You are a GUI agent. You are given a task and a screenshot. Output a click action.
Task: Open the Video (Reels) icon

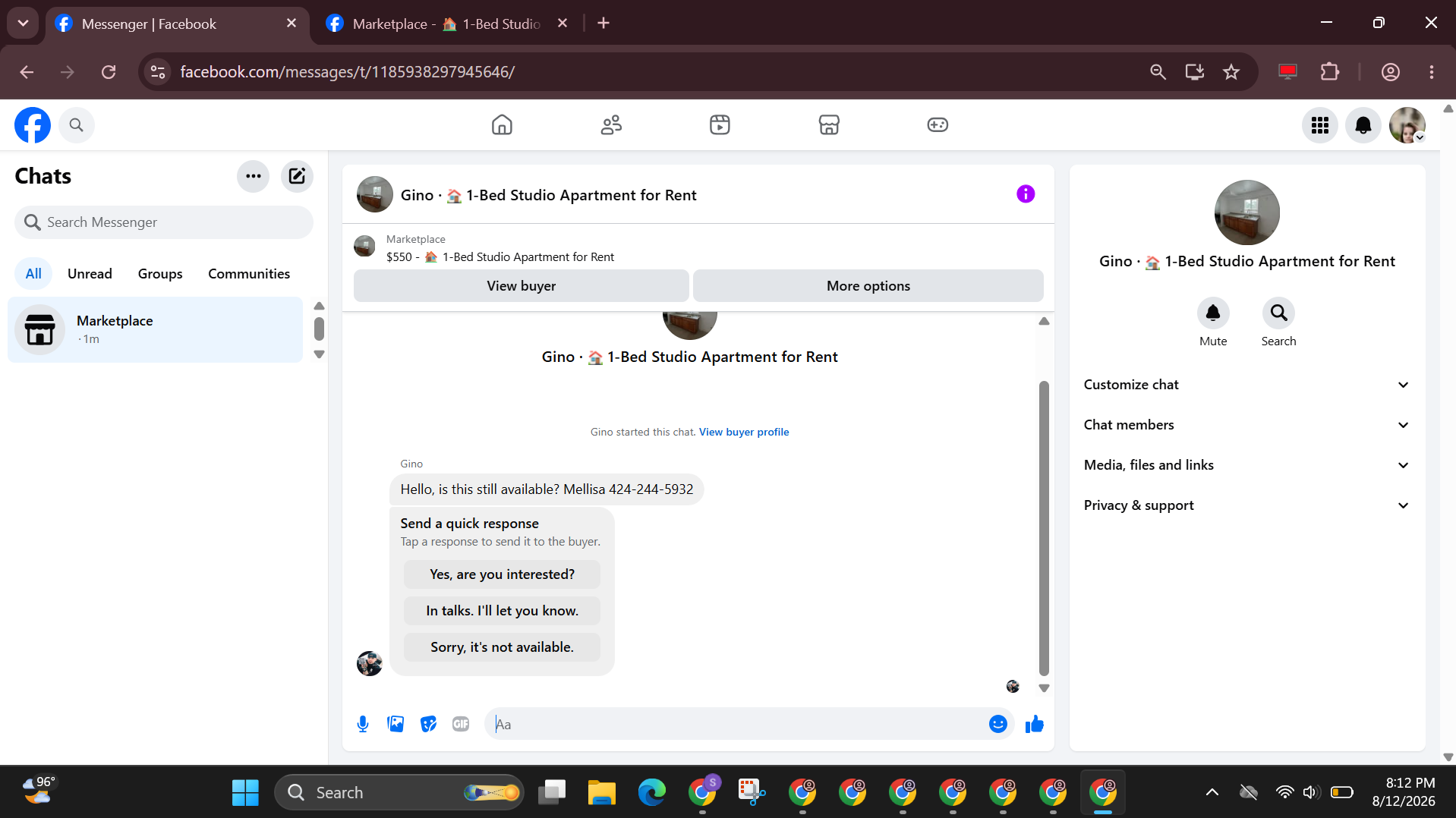pos(720,124)
